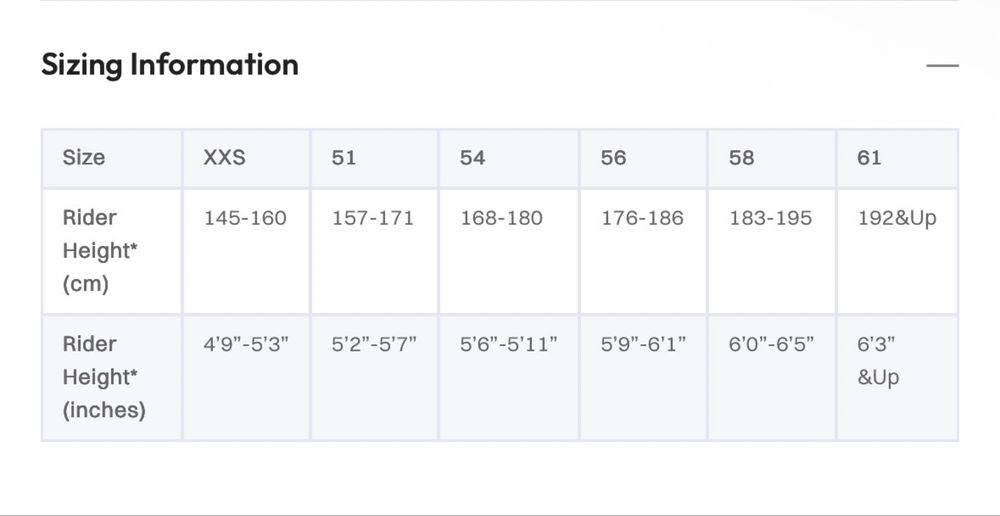
Task: Select the Size header cell
Action: tap(84, 158)
